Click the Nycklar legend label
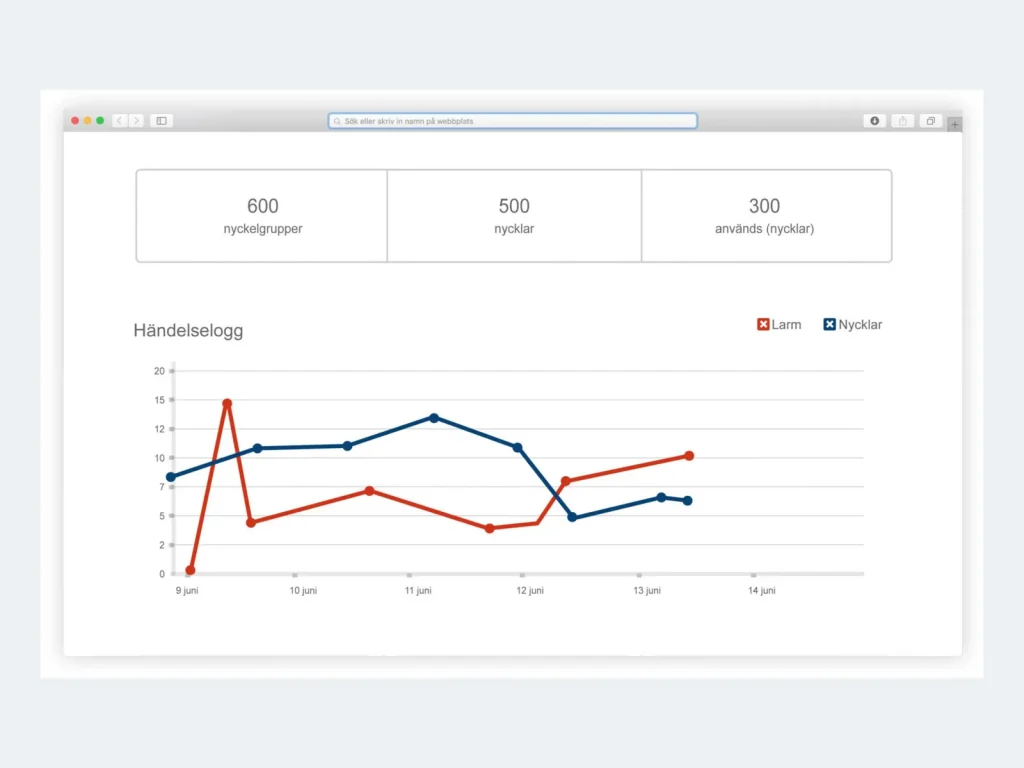 click(860, 325)
